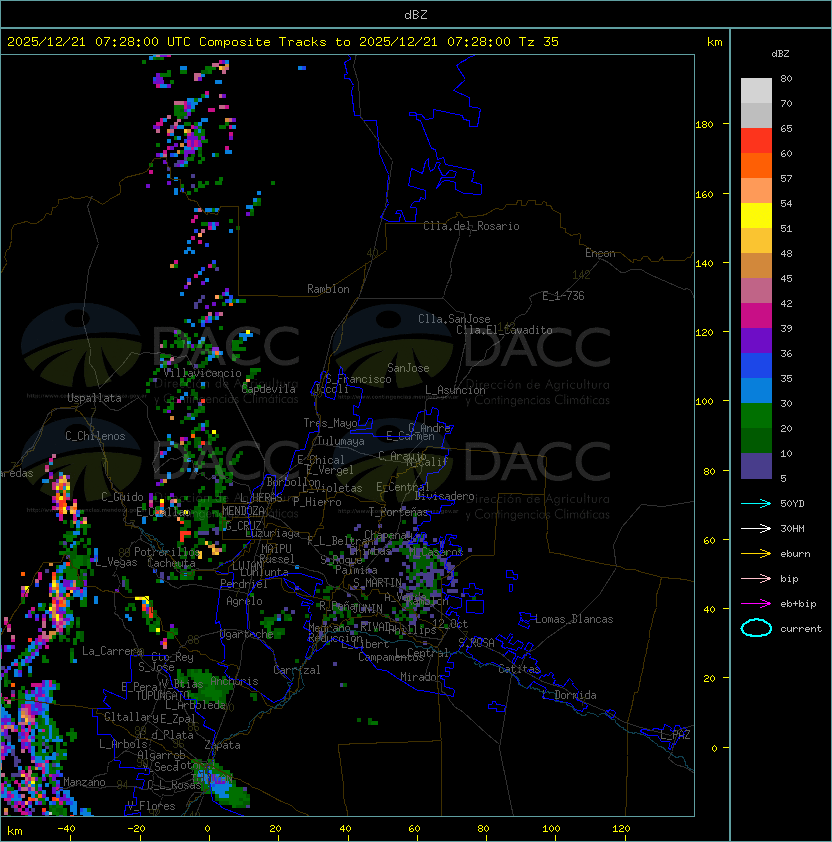This screenshot has width=832, height=842.
Task: Click the Agrelo label on the map
Action: coord(244,601)
